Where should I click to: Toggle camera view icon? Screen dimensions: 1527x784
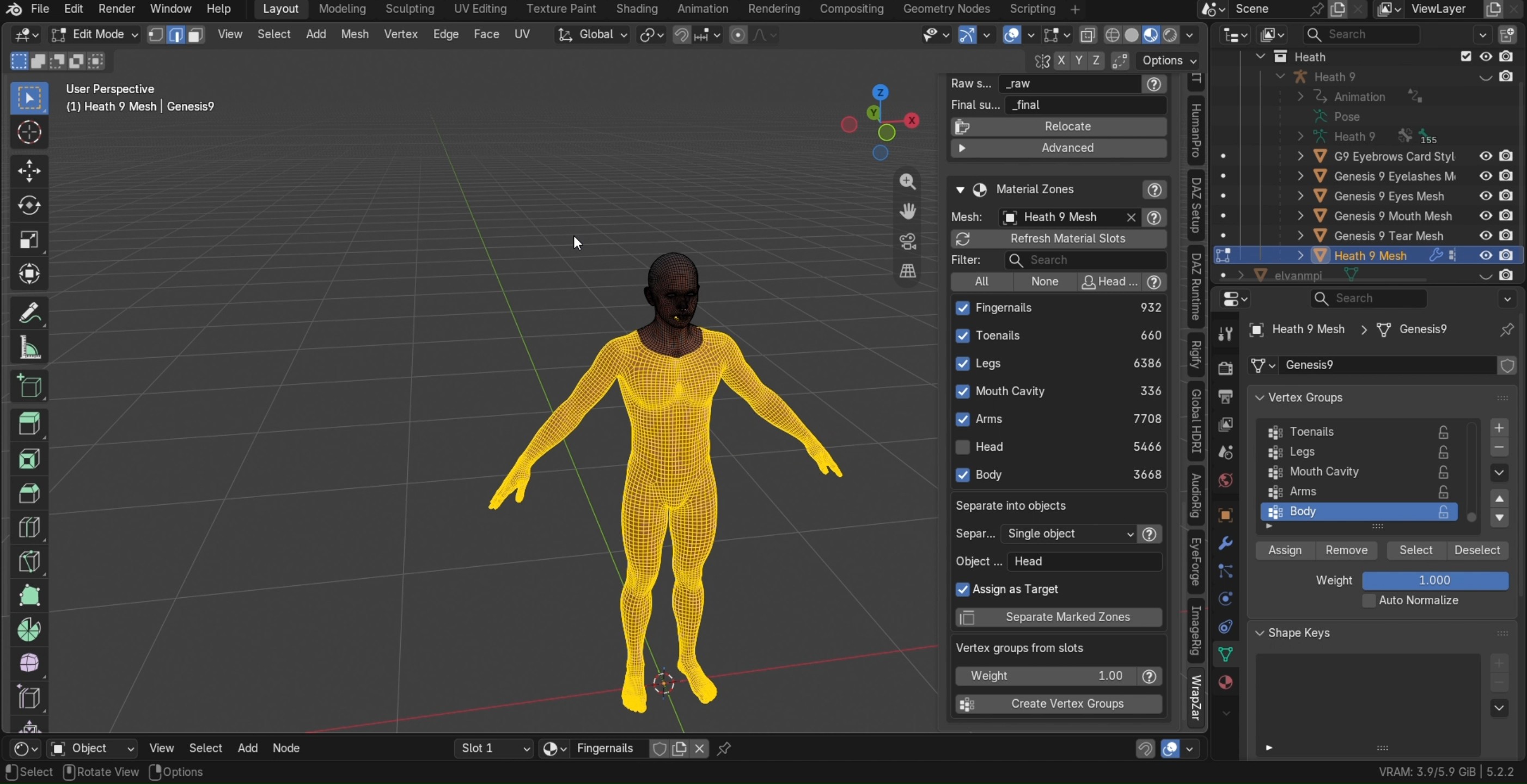tap(908, 241)
